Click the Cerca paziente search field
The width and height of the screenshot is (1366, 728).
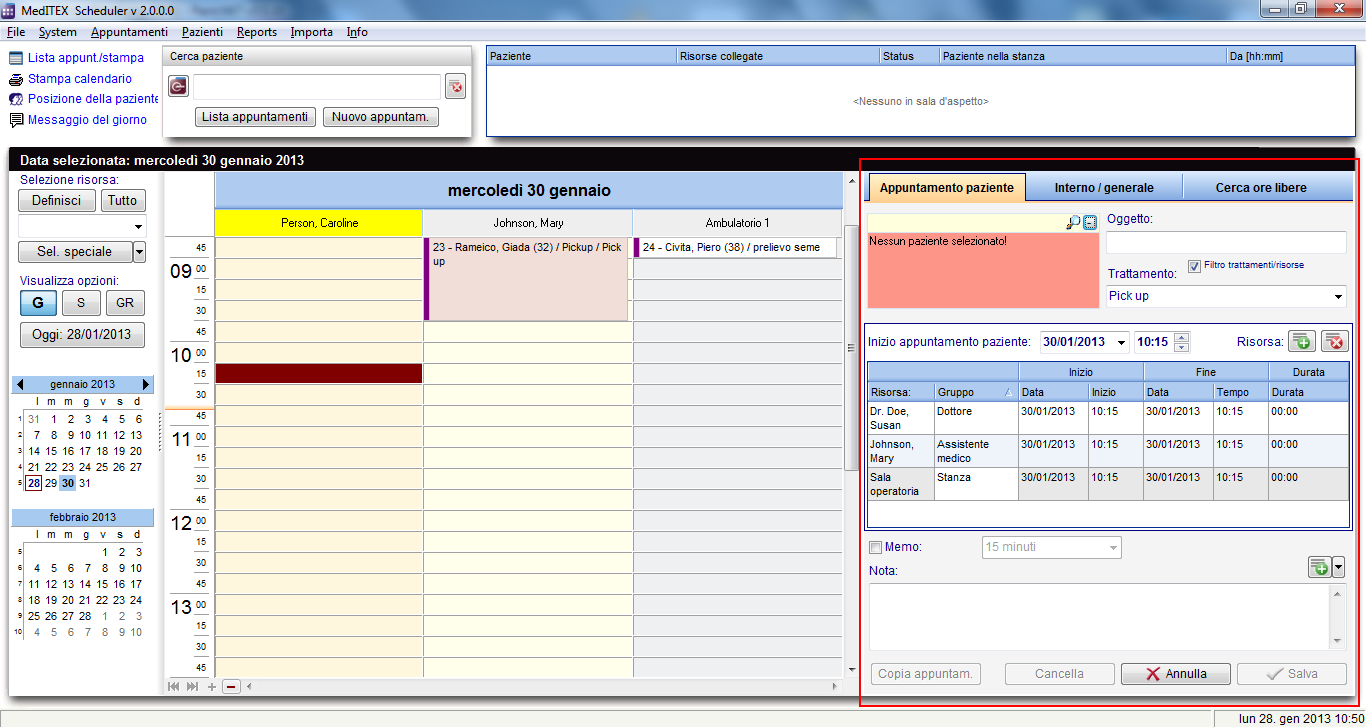pyautogui.click(x=316, y=87)
